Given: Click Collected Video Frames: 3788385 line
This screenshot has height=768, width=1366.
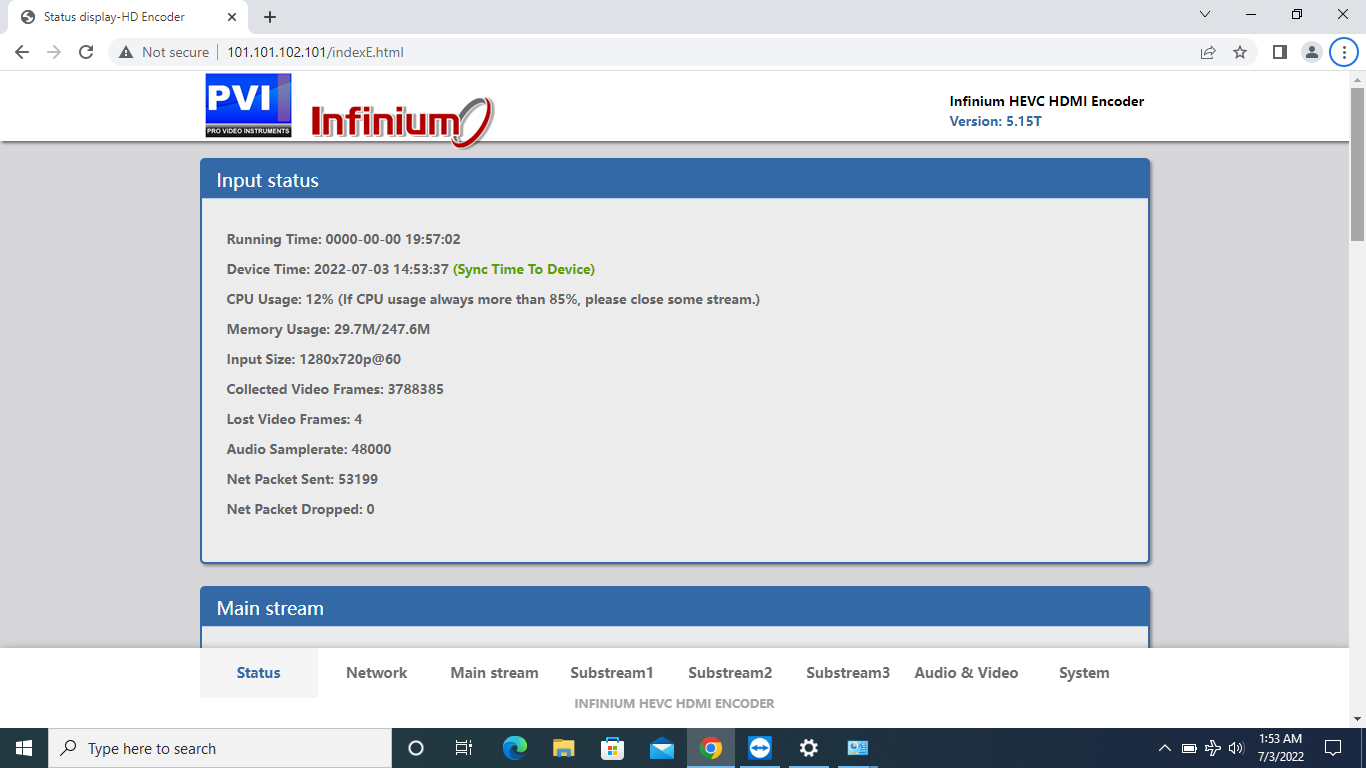Looking at the screenshot, I should (x=335, y=389).
